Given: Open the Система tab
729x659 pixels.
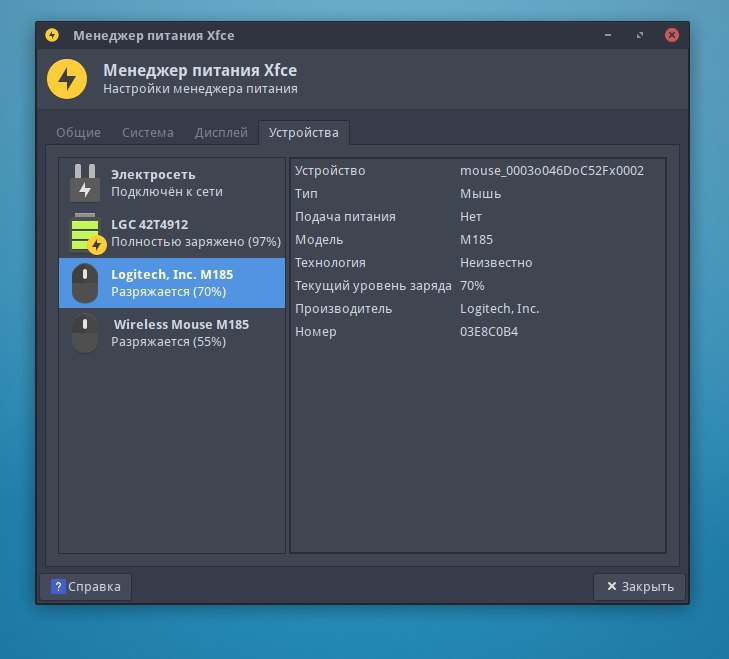Looking at the screenshot, I should pos(148,133).
